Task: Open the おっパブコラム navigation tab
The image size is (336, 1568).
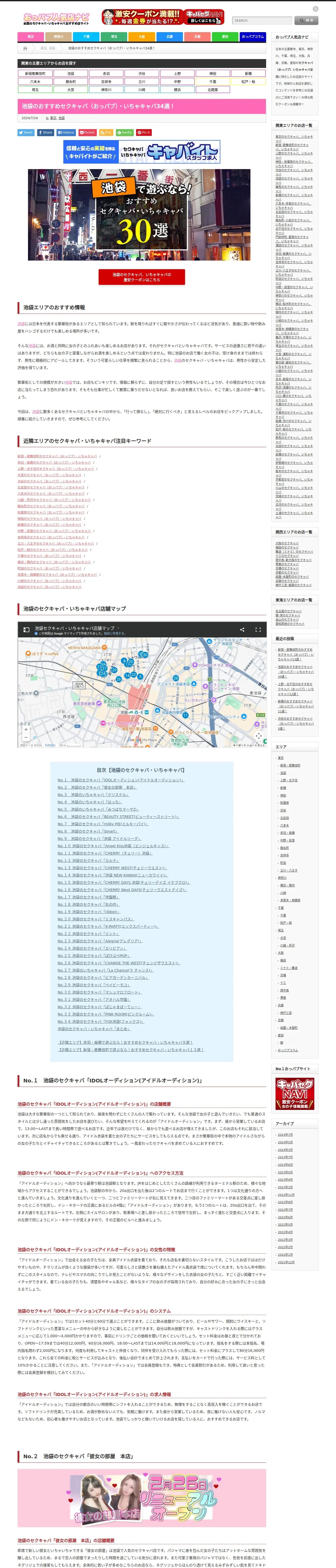Action: (x=253, y=37)
